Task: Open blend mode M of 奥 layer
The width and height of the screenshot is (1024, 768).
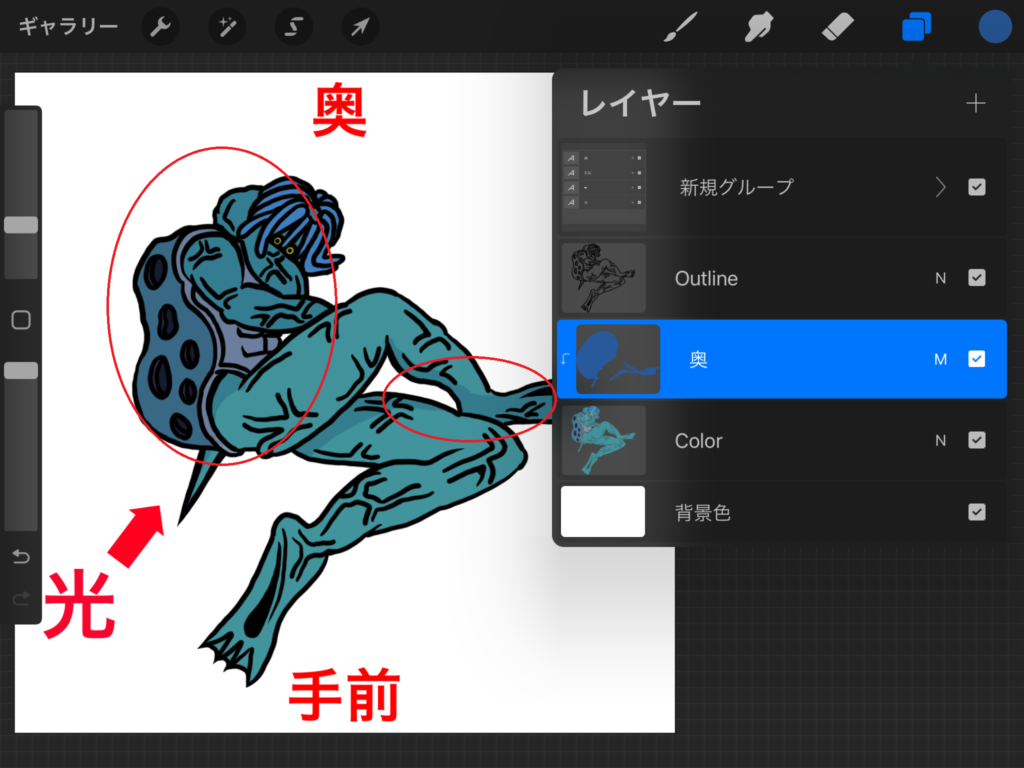Action: [940, 359]
